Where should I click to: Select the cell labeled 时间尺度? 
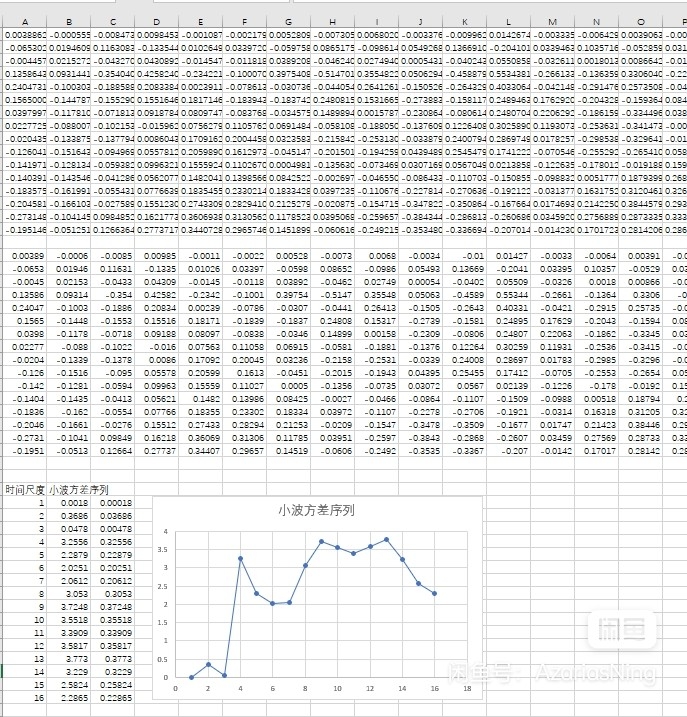[x=25, y=490]
